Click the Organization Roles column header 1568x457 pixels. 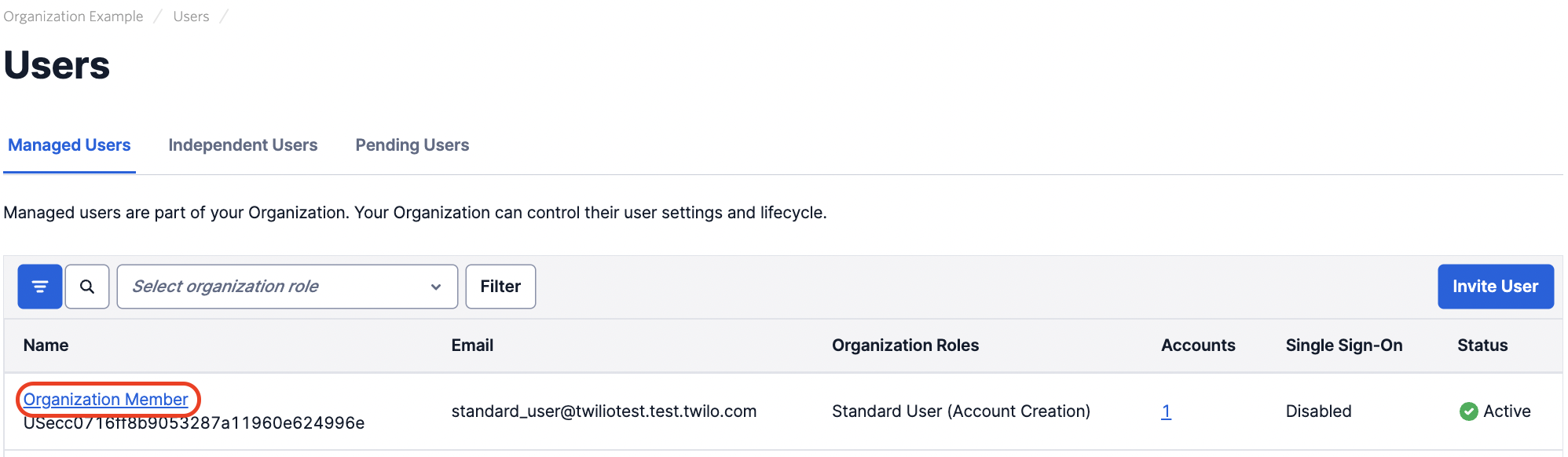click(x=905, y=345)
